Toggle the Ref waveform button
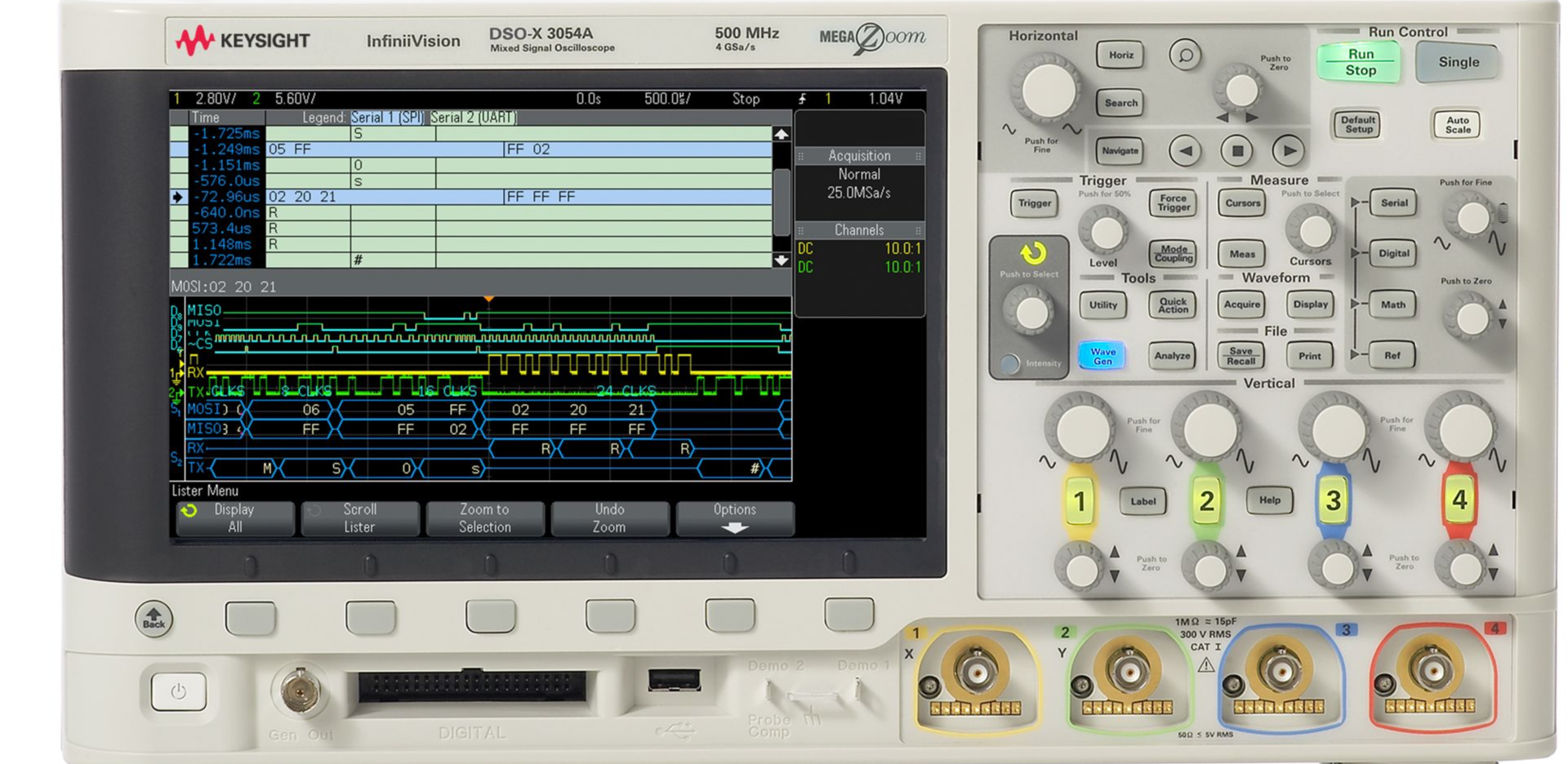 pos(1392,355)
